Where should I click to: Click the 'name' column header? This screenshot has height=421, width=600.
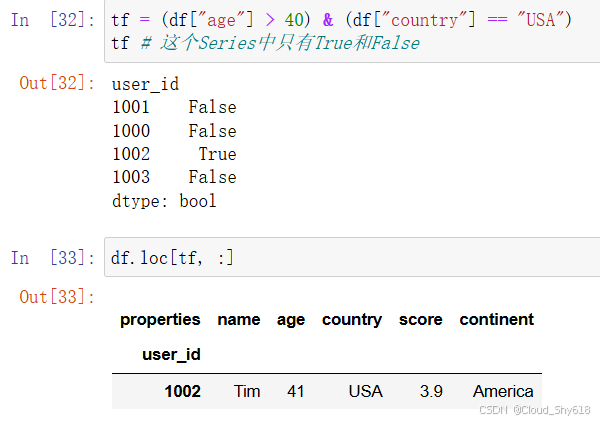239,320
